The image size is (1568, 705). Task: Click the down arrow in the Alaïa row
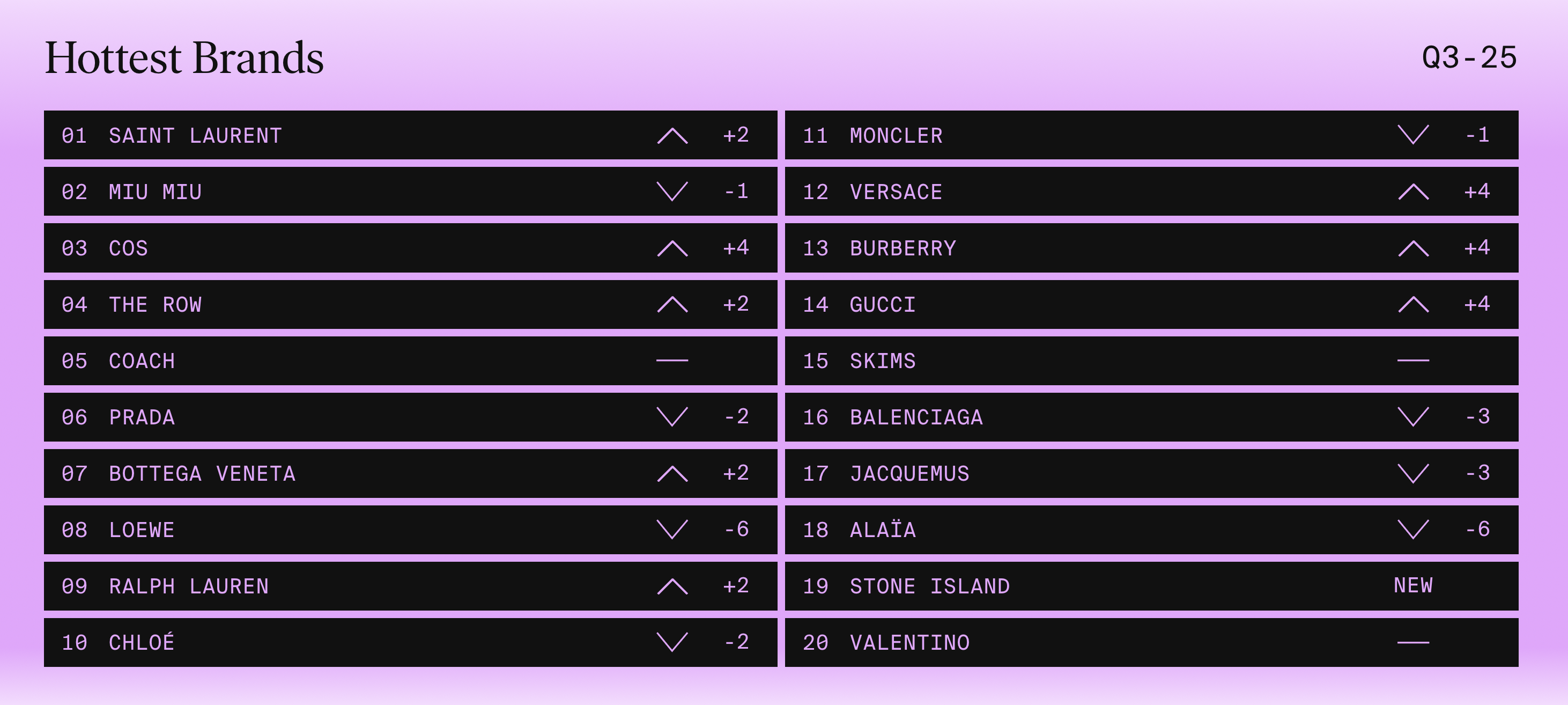tap(1413, 529)
